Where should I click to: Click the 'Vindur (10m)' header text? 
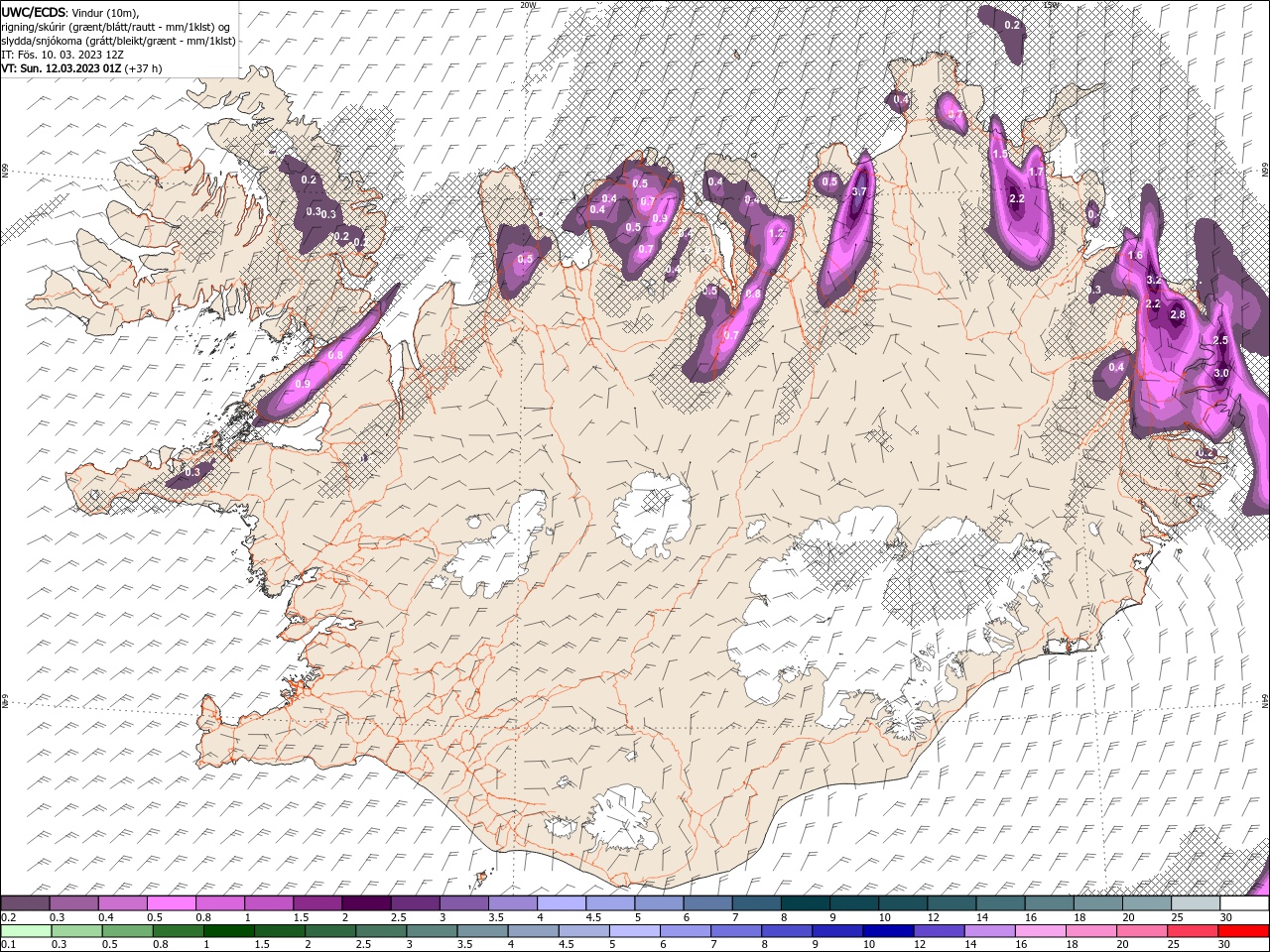click(x=106, y=12)
